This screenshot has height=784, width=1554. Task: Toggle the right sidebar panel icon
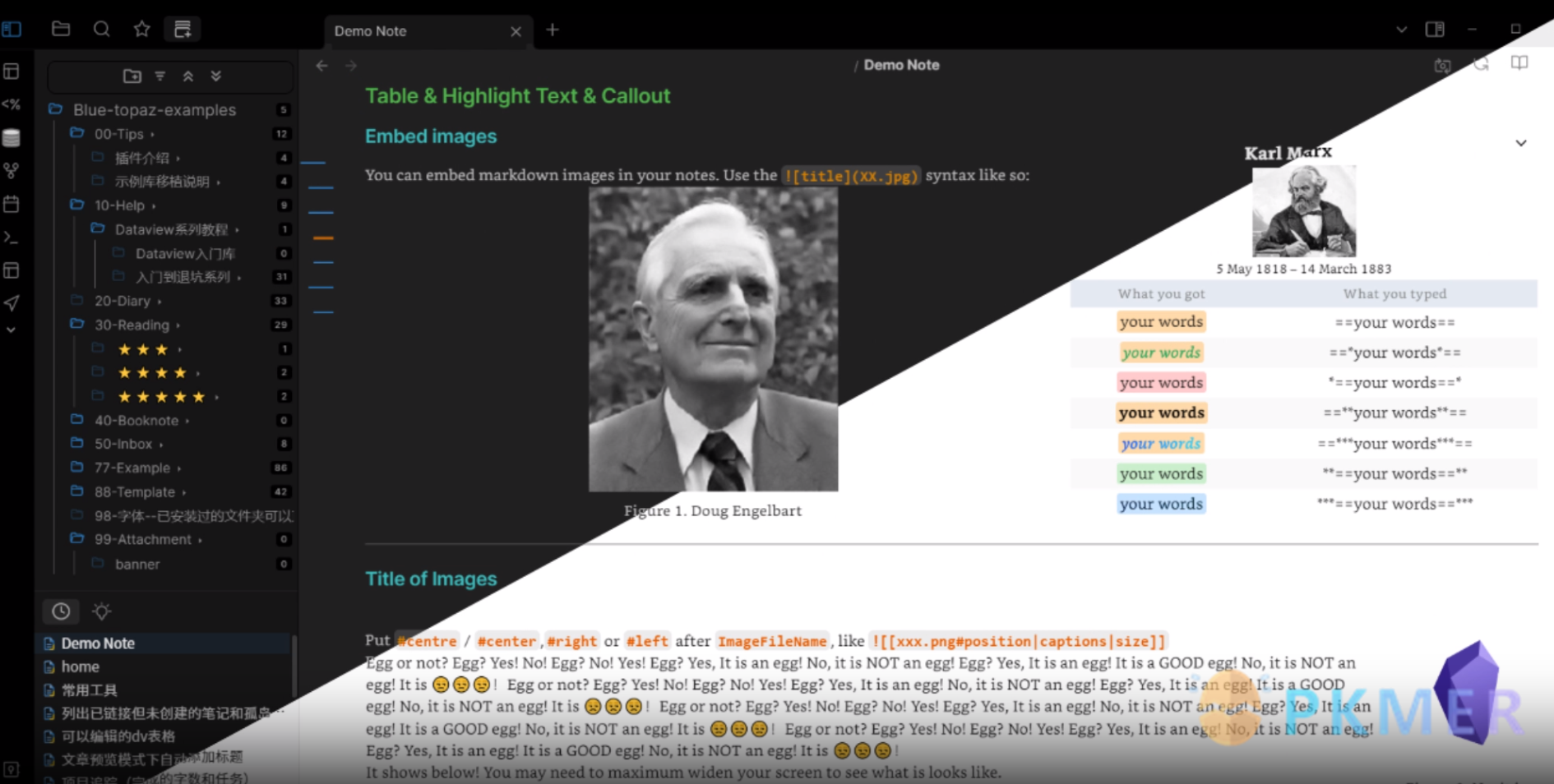tap(1435, 30)
